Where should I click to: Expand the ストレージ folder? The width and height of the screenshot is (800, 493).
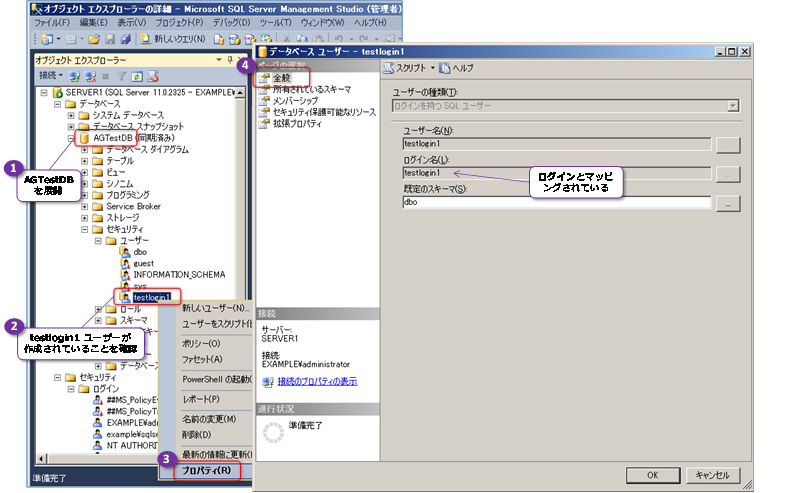tap(85, 218)
